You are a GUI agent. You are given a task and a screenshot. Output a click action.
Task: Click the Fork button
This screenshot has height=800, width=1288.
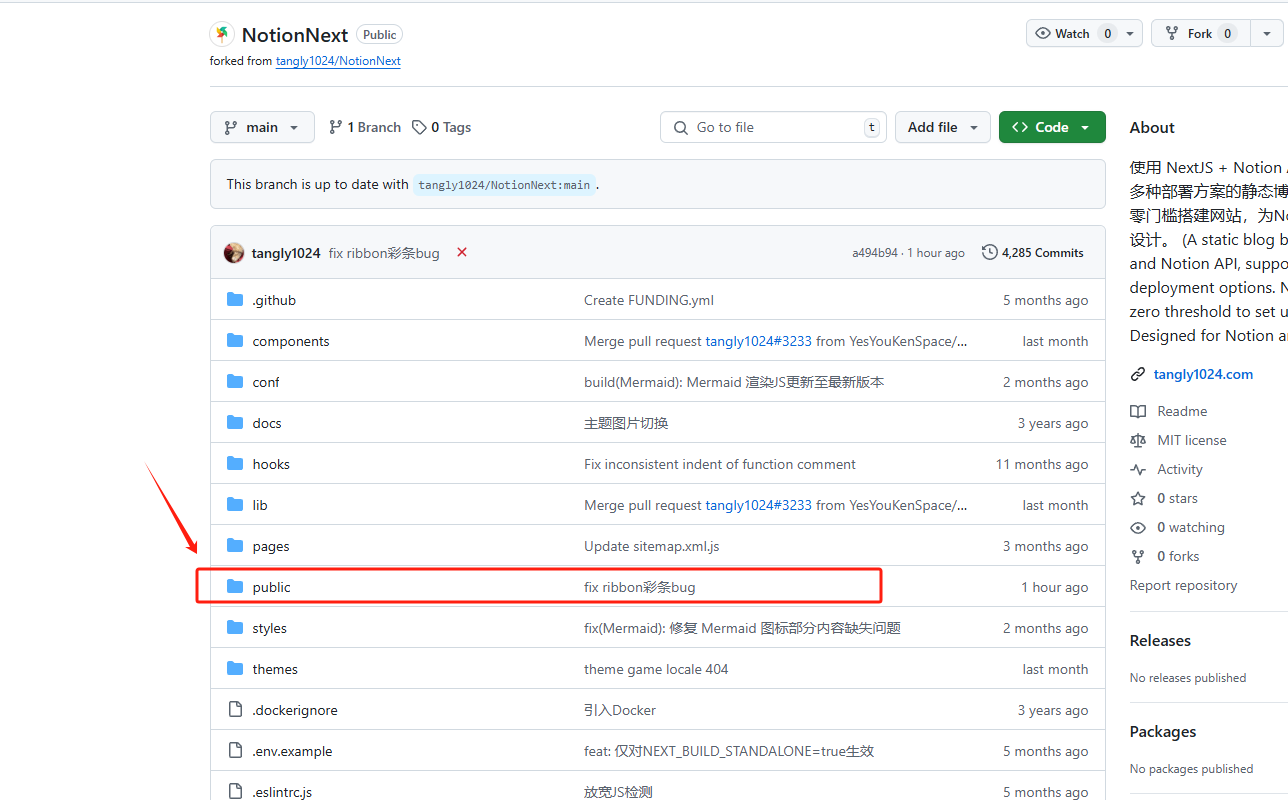click(1199, 33)
